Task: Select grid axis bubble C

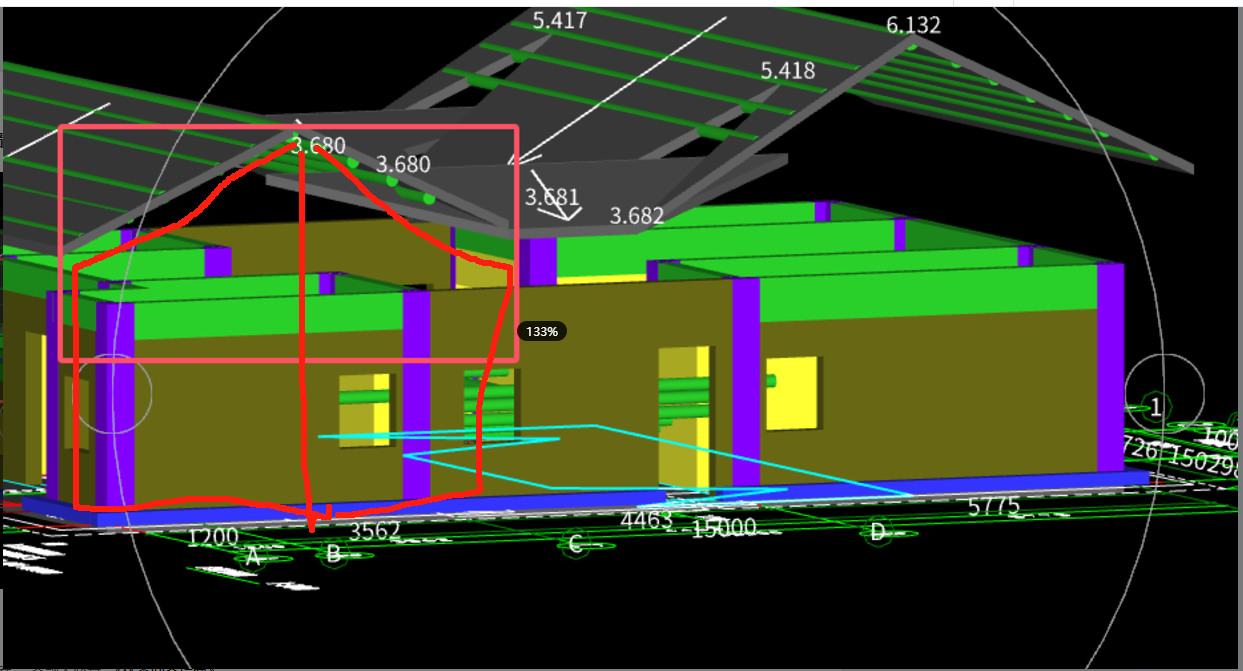Action: 575,545
